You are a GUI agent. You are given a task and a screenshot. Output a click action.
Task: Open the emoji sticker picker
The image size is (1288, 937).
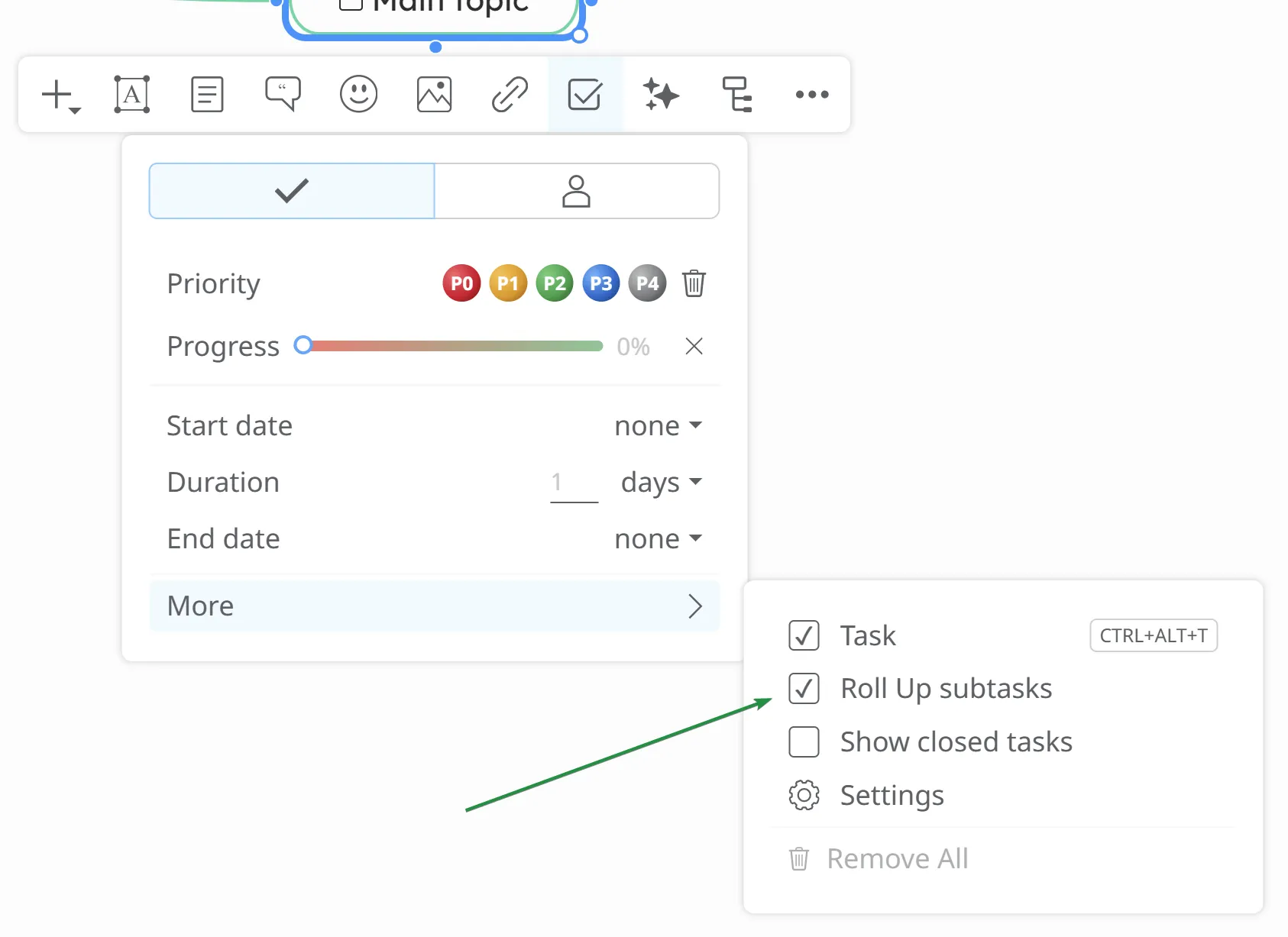tap(358, 95)
